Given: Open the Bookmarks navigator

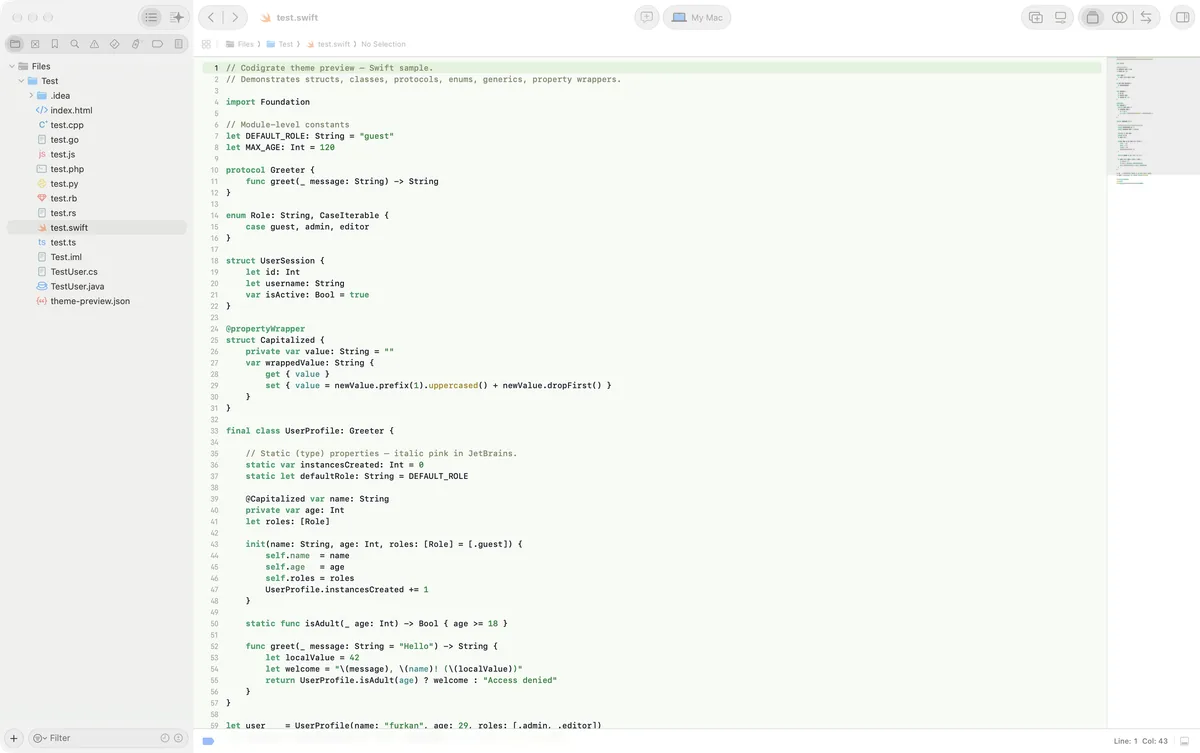Looking at the screenshot, I should pos(55,44).
